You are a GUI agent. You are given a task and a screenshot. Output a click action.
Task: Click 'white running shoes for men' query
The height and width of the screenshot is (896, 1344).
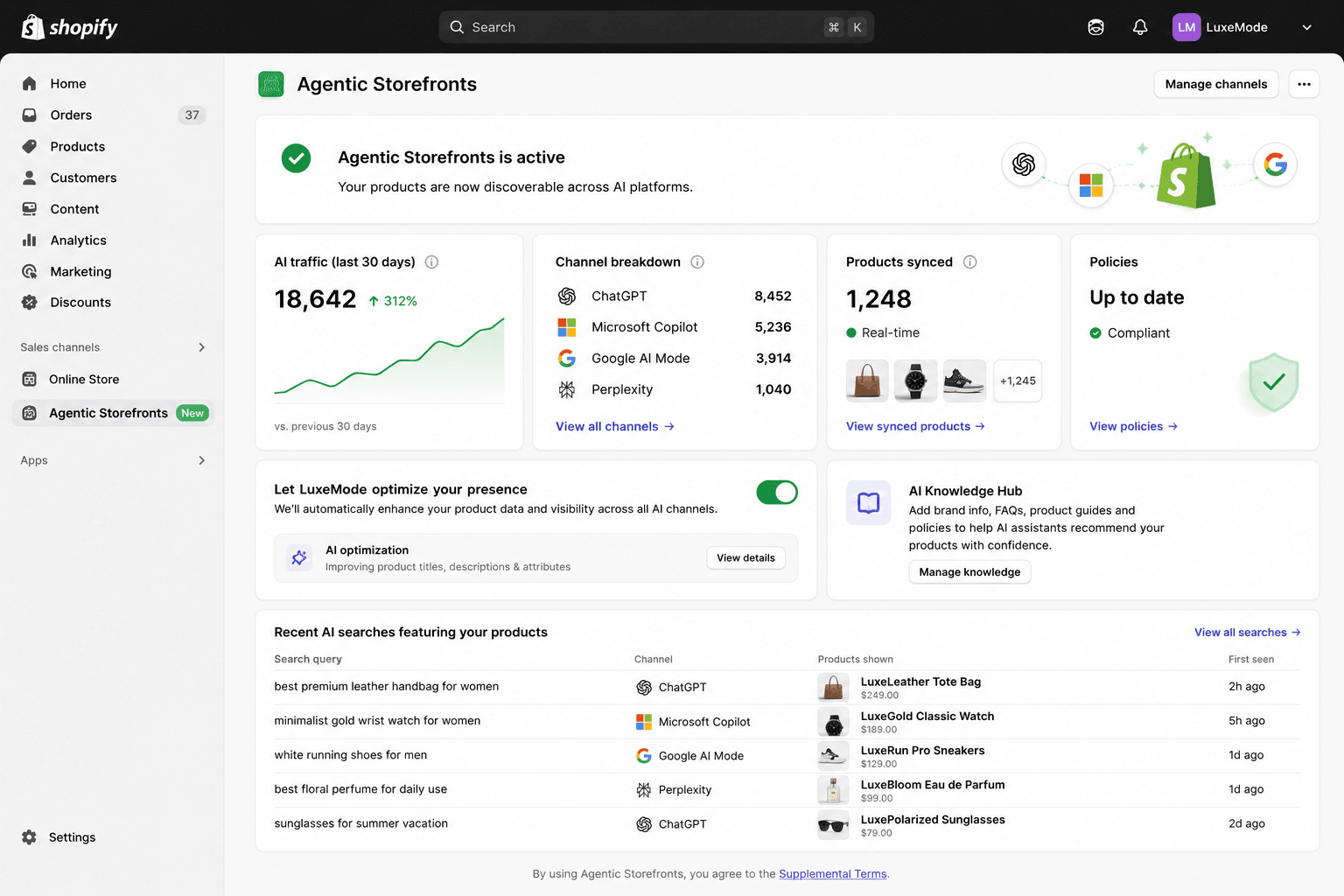click(x=351, y=755)
